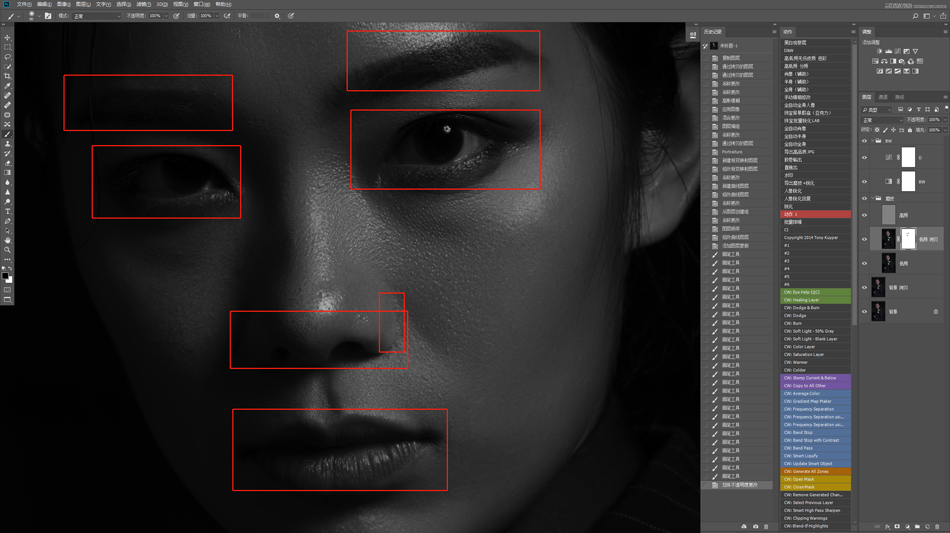The image size is (950, 533).
Task: Switch to the 通道 (Channels) tab
Action: (x=883, y=97)
